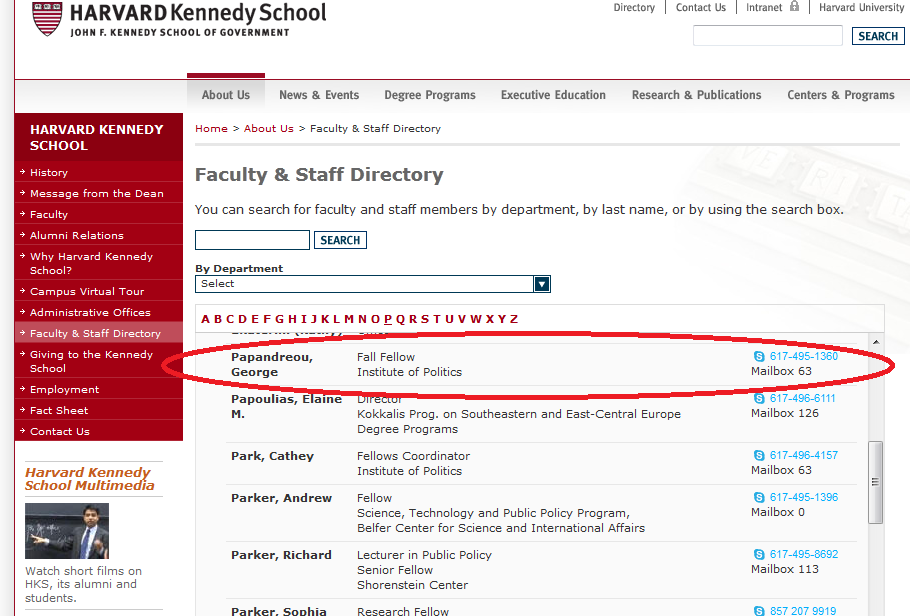Go to Home breadcrumb link
The height and width of the screenshot is (616, 910).
click(x=211, y=128)
